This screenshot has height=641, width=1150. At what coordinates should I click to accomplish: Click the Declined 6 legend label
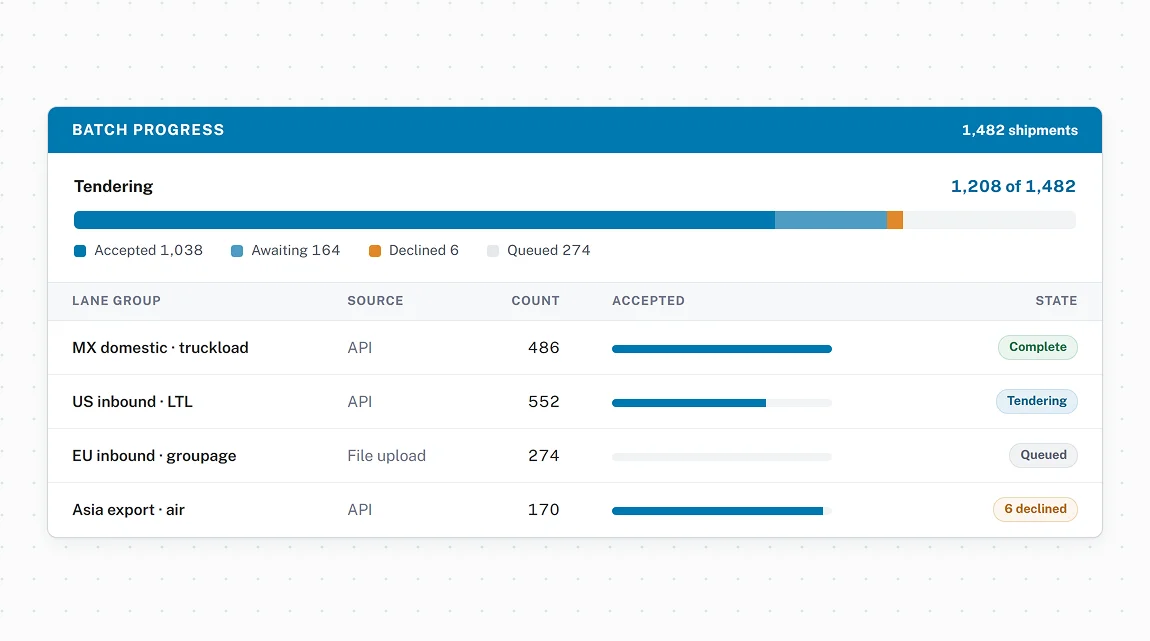click(424, 251)
